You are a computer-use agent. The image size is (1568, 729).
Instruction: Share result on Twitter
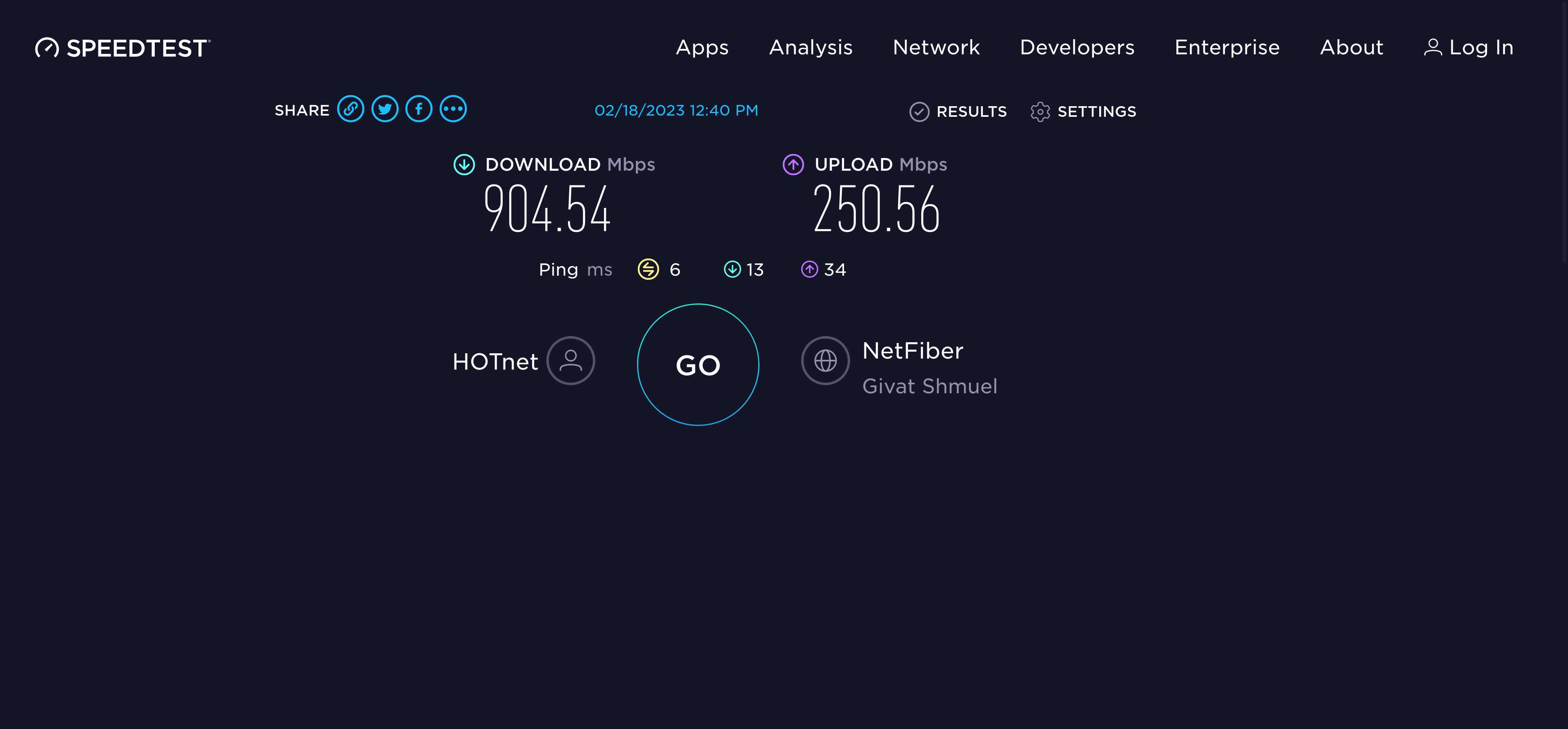pyautogui.click(x=385, y=109)
